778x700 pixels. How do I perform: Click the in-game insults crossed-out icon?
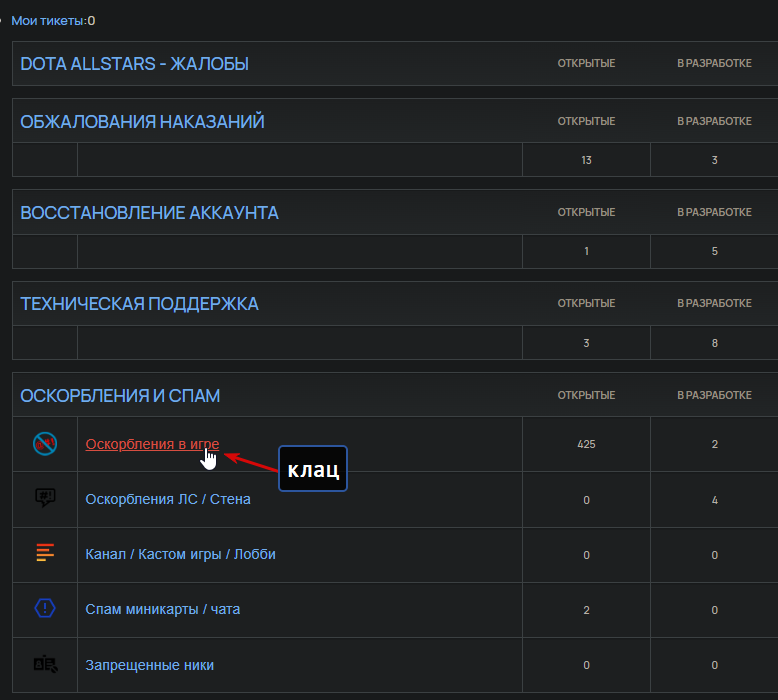point(45,444)
